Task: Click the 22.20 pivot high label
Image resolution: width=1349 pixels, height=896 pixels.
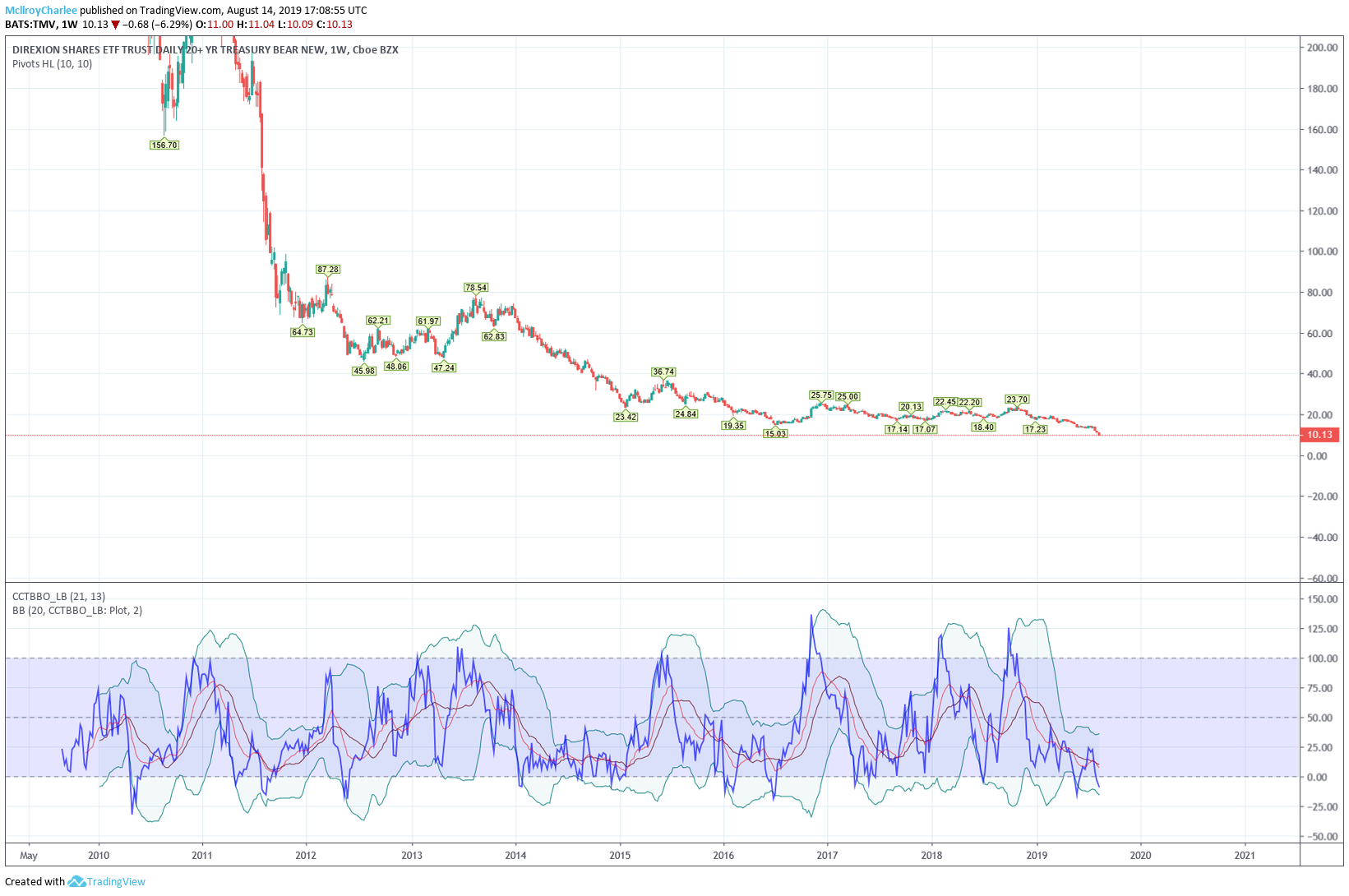Action: pos(970,403)
